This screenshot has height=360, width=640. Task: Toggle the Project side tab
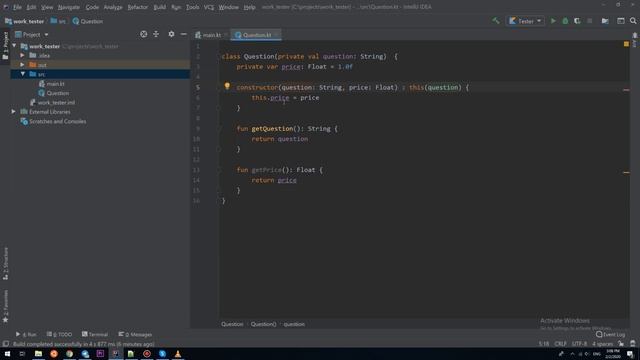(5, 45)
